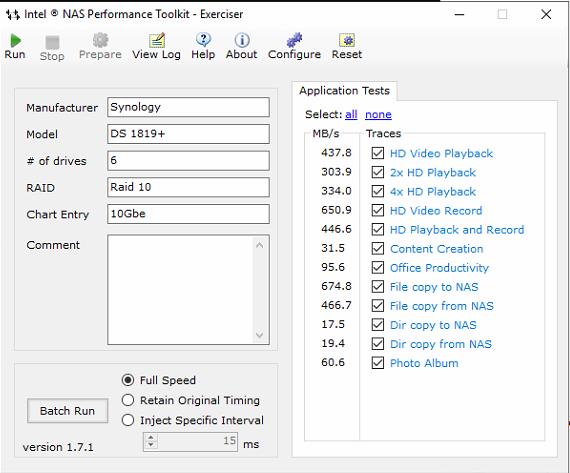Screen dimensions: 570x473
Task: Click the 437.8 MB/s value
Action: (x=336, y=152)
